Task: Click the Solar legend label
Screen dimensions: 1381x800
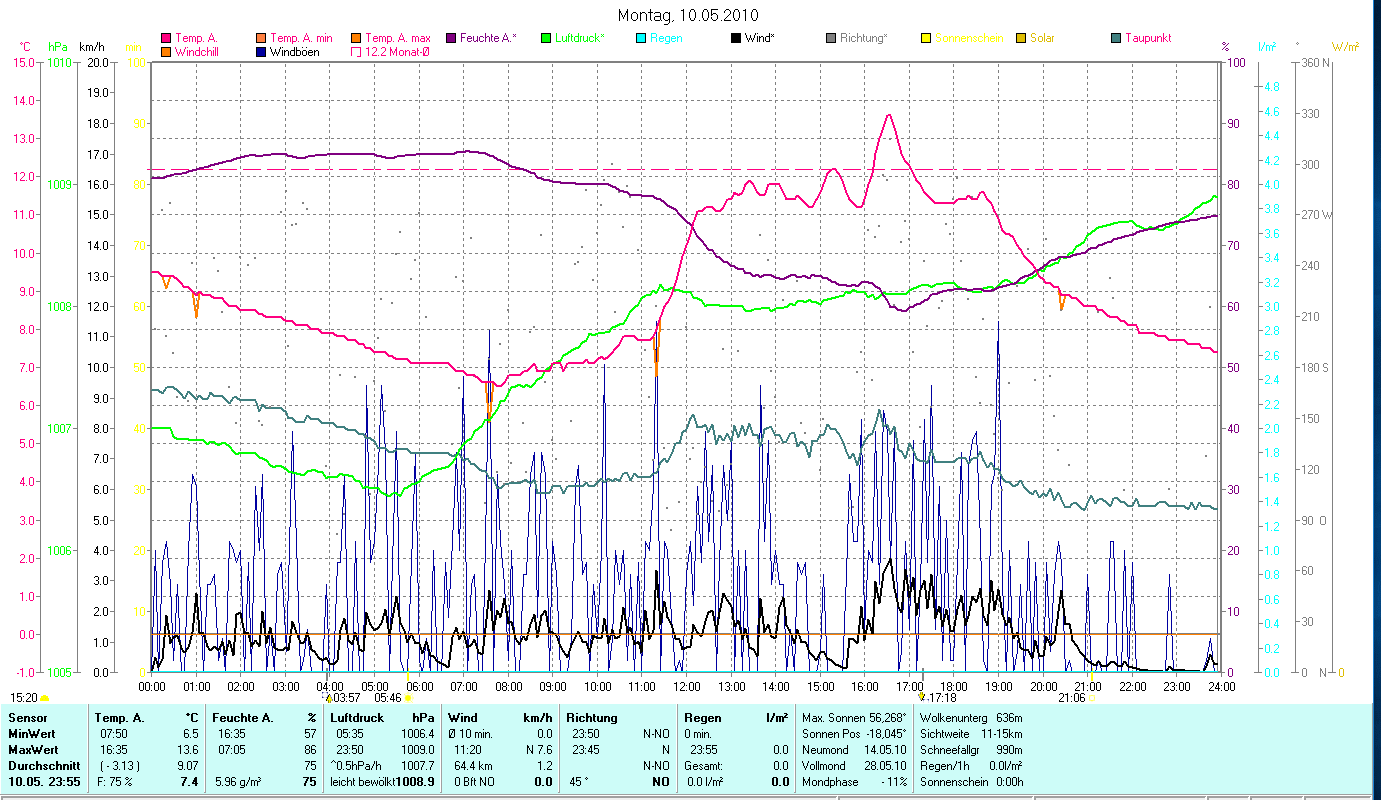Action: pos(1042,38)
